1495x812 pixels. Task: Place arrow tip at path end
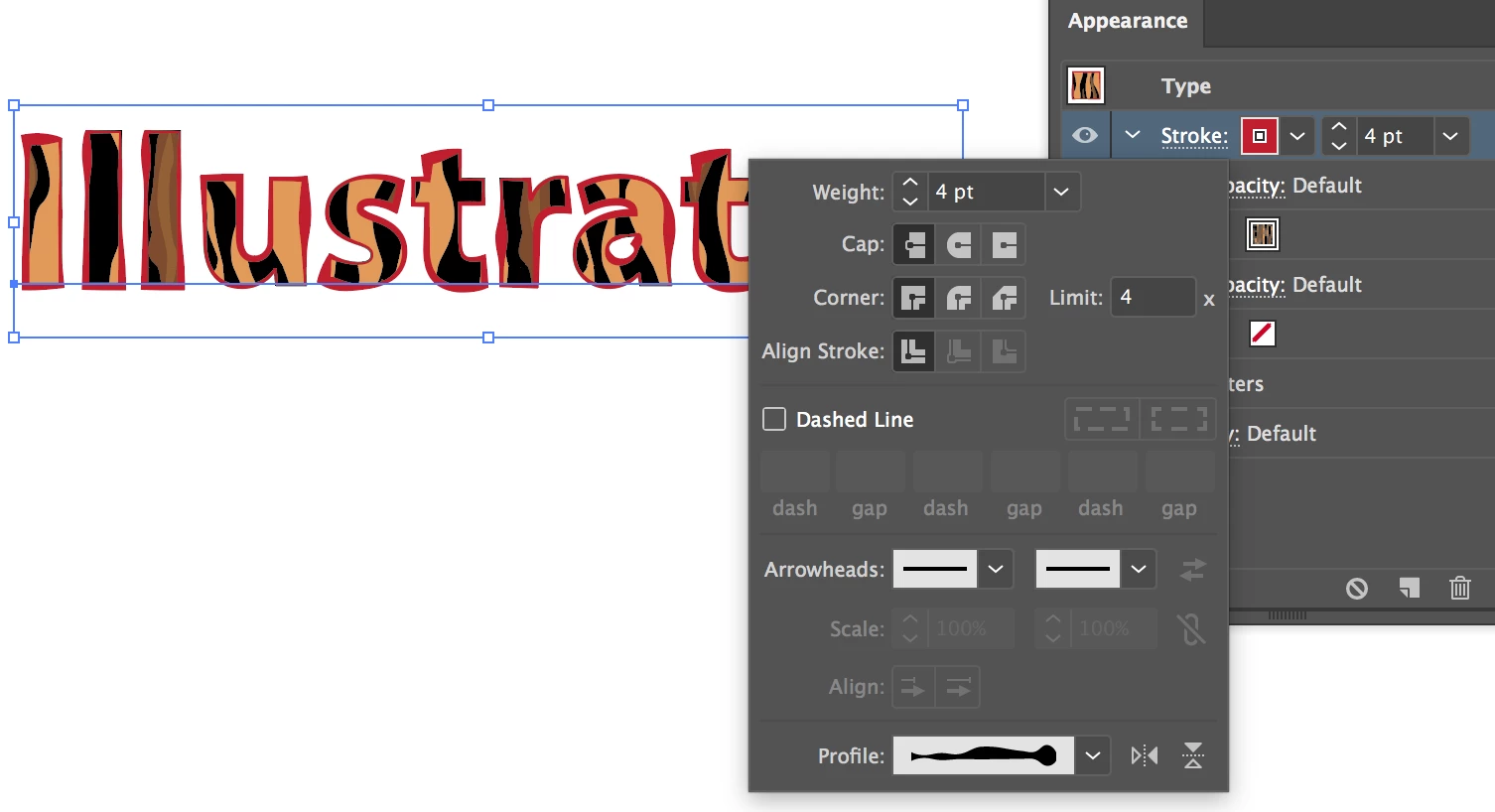click(958, 687)
